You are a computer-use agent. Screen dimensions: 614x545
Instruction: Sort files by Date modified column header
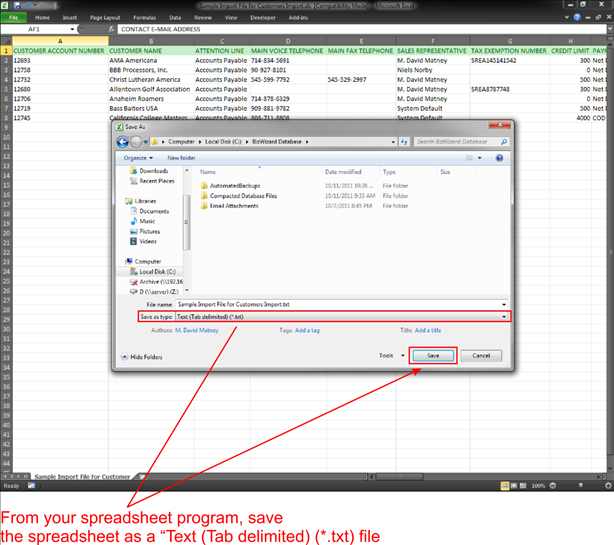click(x=343, y=172)
